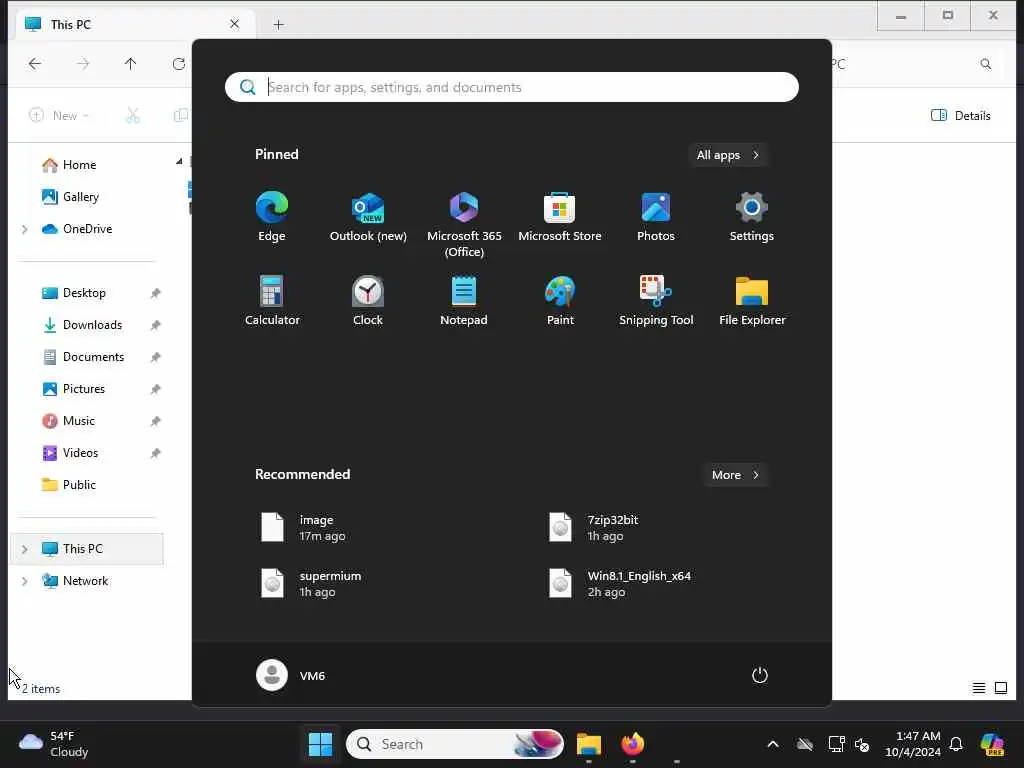Image resolution: width=1024 pixels, height=768 pixels.
Task: Refresh the File Explorer view
Action: 178,63
